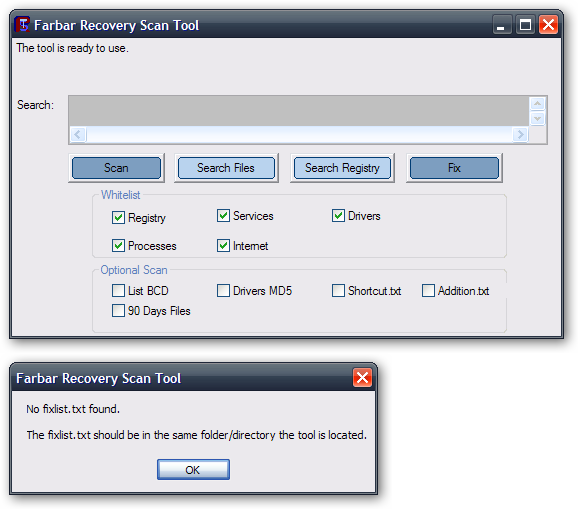Check the Addition.txt checkbox

(428, 290)
